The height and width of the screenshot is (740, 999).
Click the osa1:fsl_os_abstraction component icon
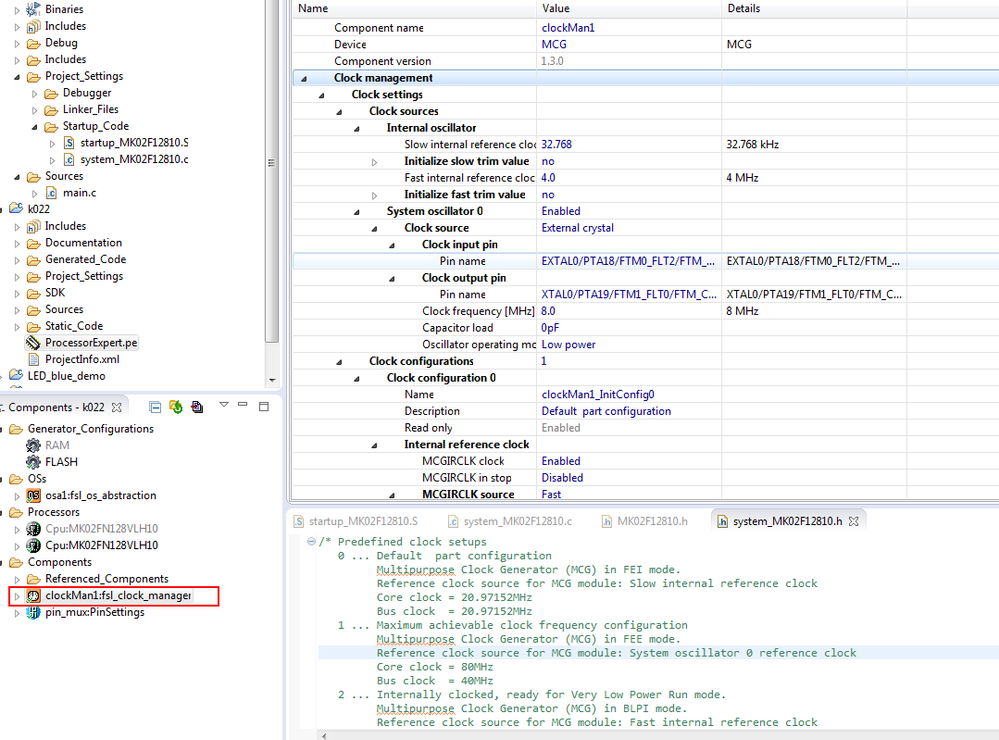pyautogui.click(x=33, y=495)
